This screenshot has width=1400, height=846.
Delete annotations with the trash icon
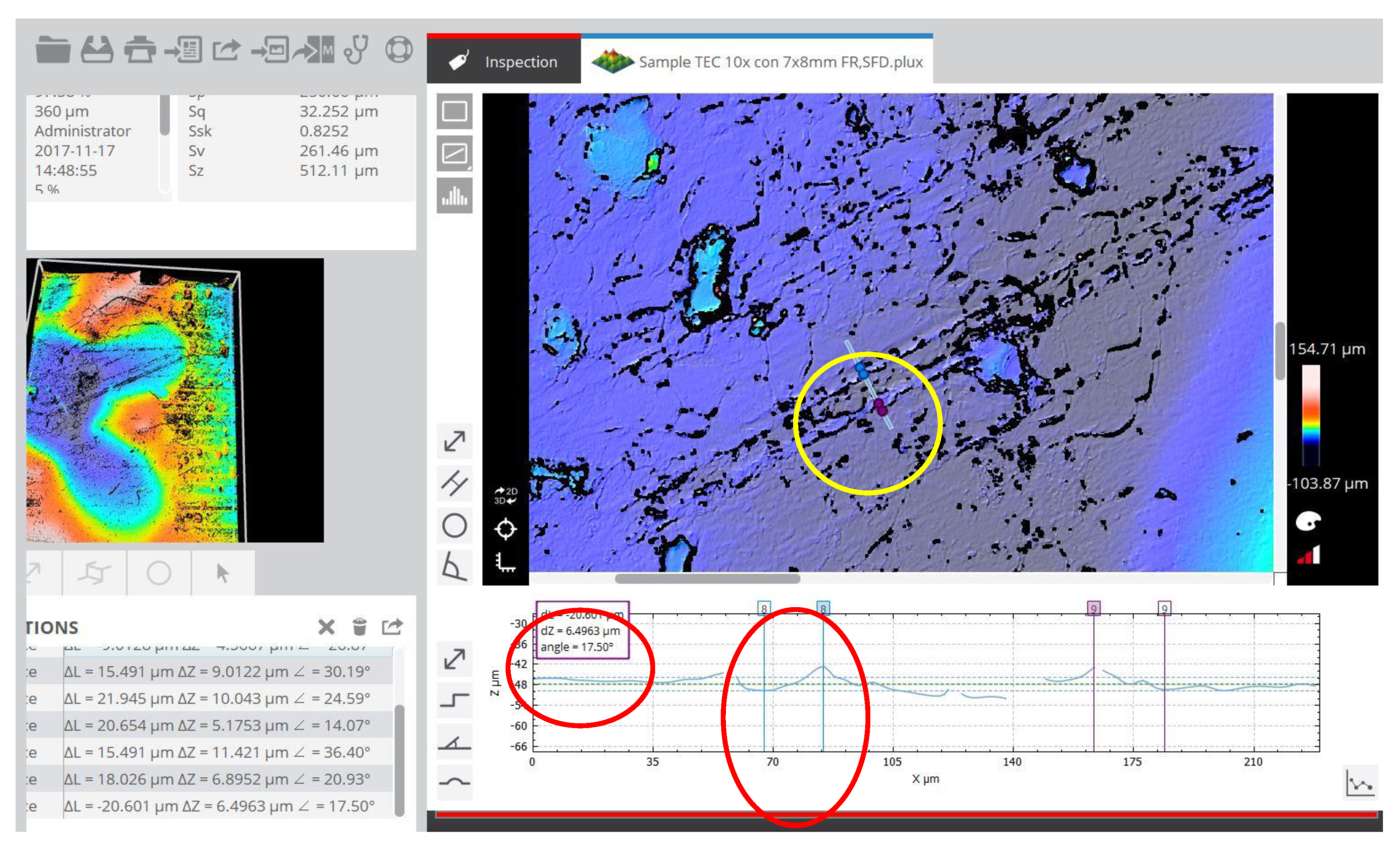click(x=359, y=627)
